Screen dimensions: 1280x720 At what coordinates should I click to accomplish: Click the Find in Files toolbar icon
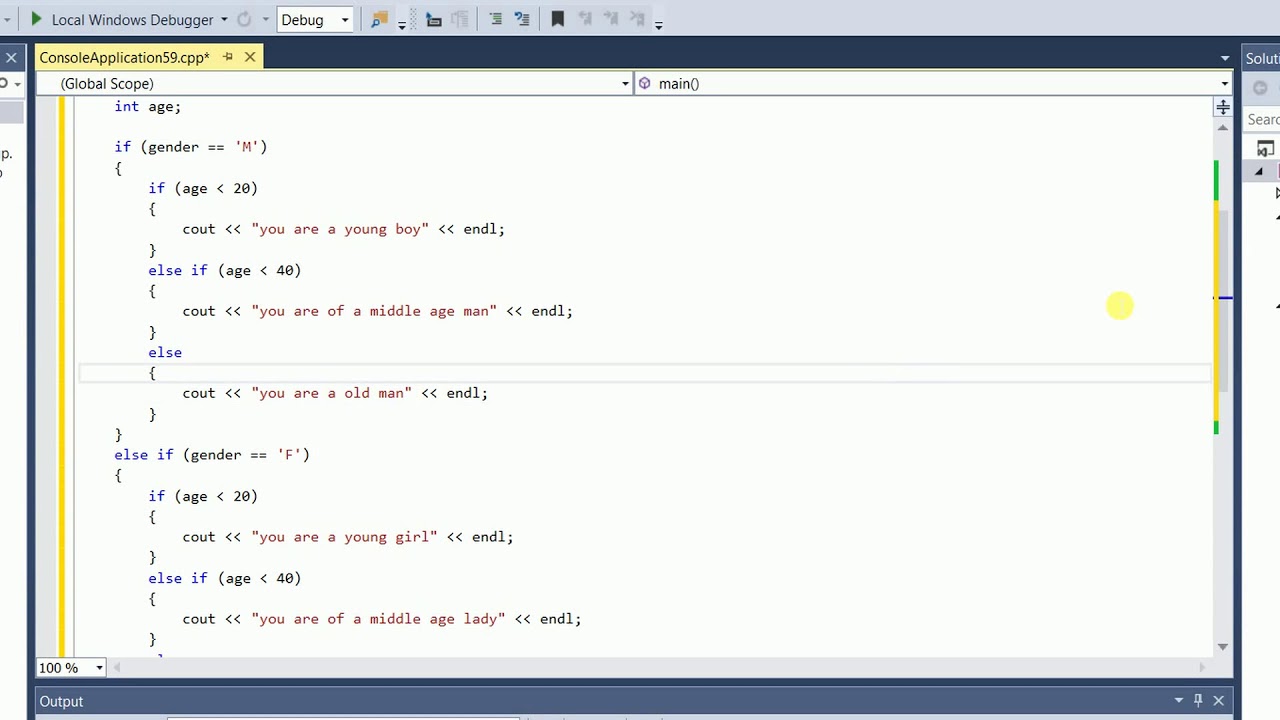click(x=379, y=19)
